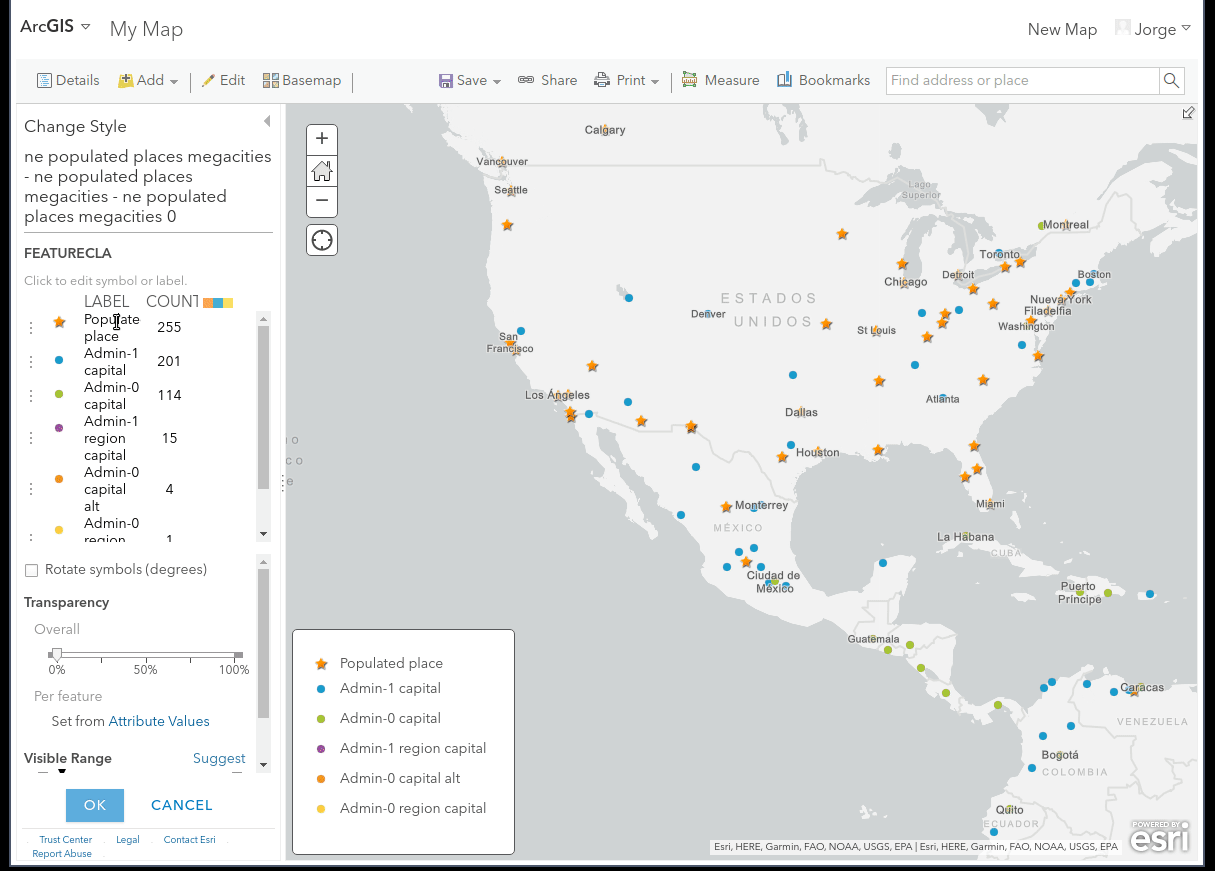Click the LABEL column header
The height and width of the screenshot is (871, 1215).
coord(107,302)
